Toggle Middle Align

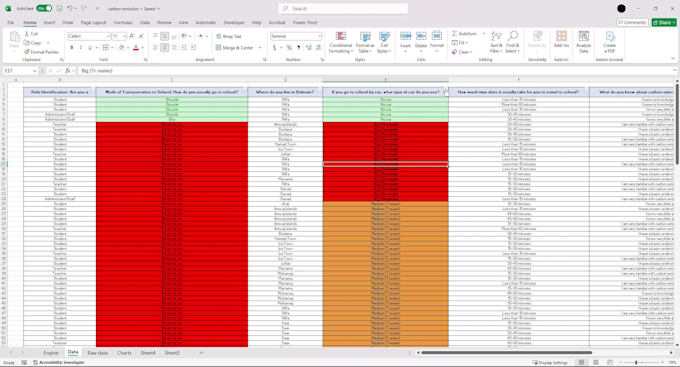tap(165, 36)
